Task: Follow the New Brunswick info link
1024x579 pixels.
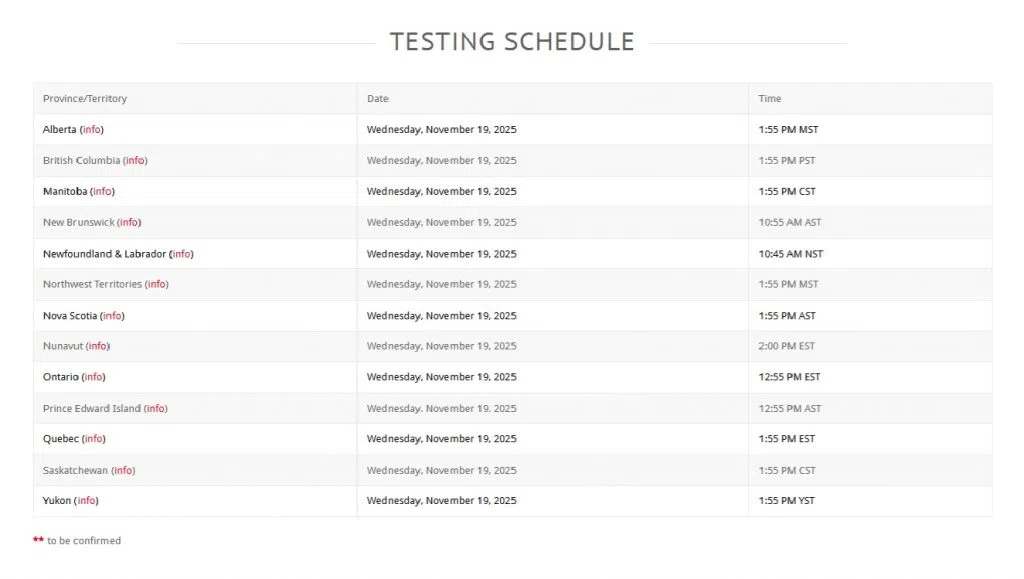Action: click(x=129, y=223)
